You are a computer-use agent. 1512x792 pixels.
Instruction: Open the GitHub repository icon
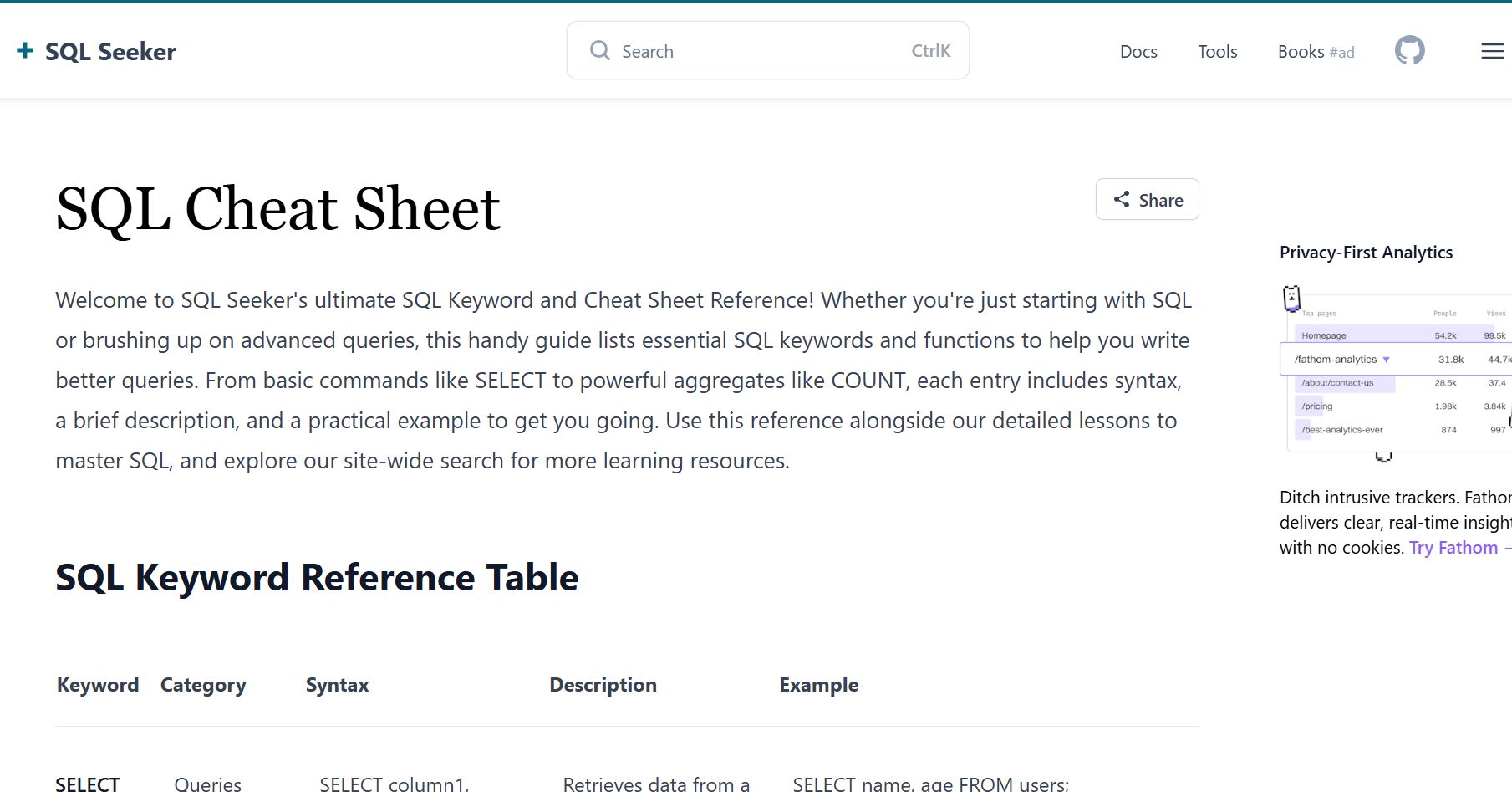[1409, 50]
